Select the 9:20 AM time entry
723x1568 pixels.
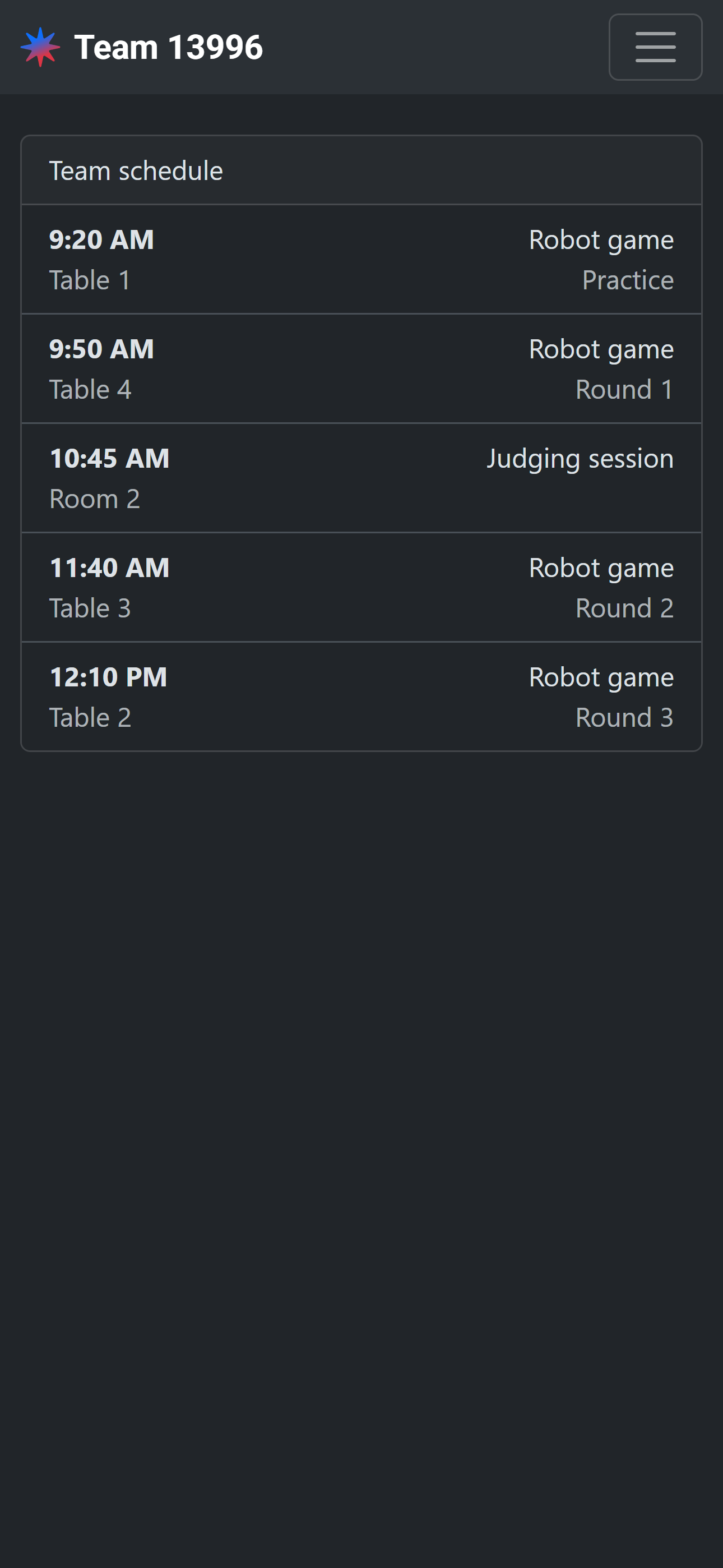[x=101, y=239]
